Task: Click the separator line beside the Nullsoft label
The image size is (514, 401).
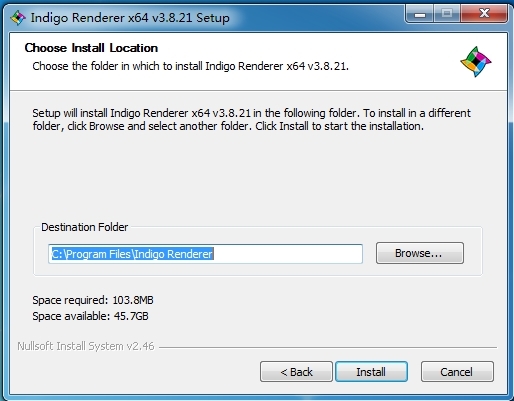Action: click(x=328, y=347)
